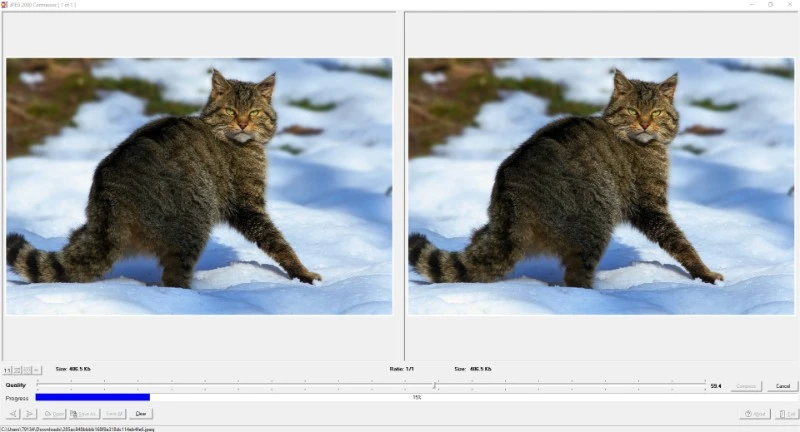Click the fourth zoom button in the row
Screen dimensions: 800x432
click(37, 370)
